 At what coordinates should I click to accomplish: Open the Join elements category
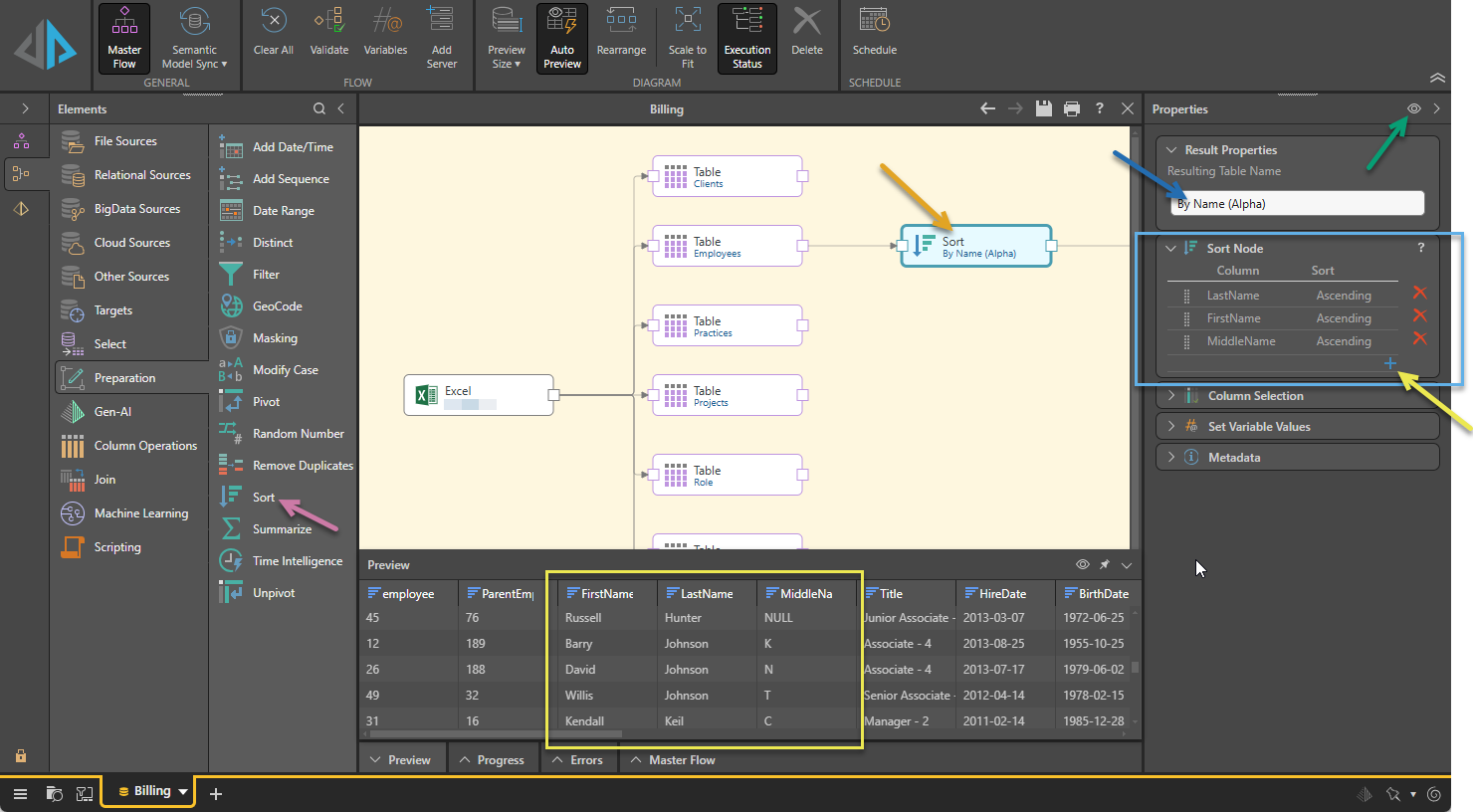coord(105,480)
